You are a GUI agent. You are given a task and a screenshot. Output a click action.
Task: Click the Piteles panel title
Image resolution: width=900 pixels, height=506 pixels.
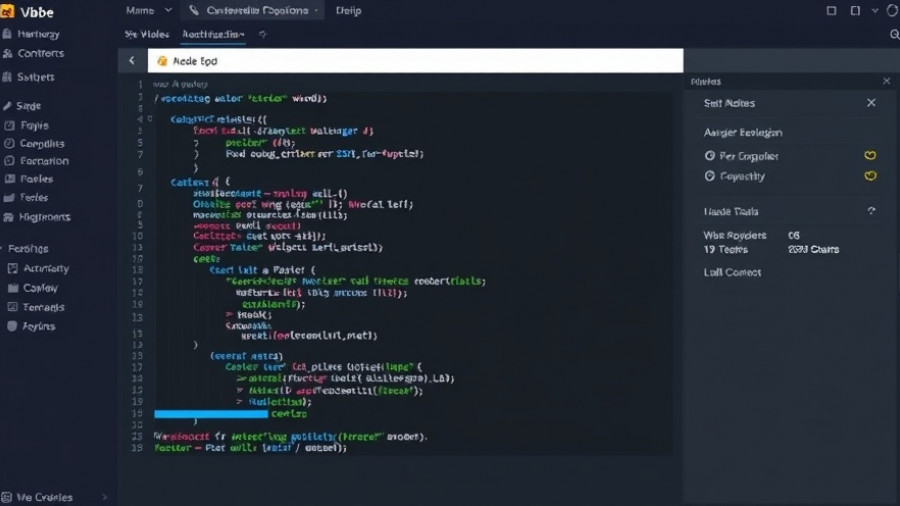[705, 81]
